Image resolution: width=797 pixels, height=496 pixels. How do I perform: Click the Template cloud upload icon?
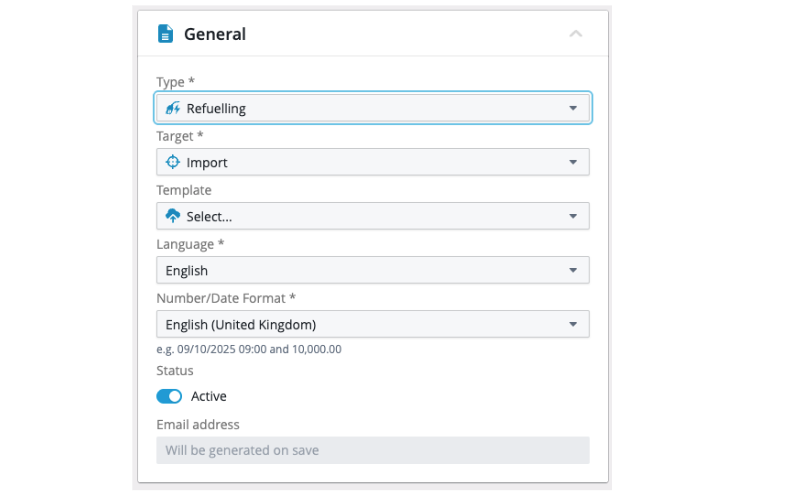[x=173, y=216]
